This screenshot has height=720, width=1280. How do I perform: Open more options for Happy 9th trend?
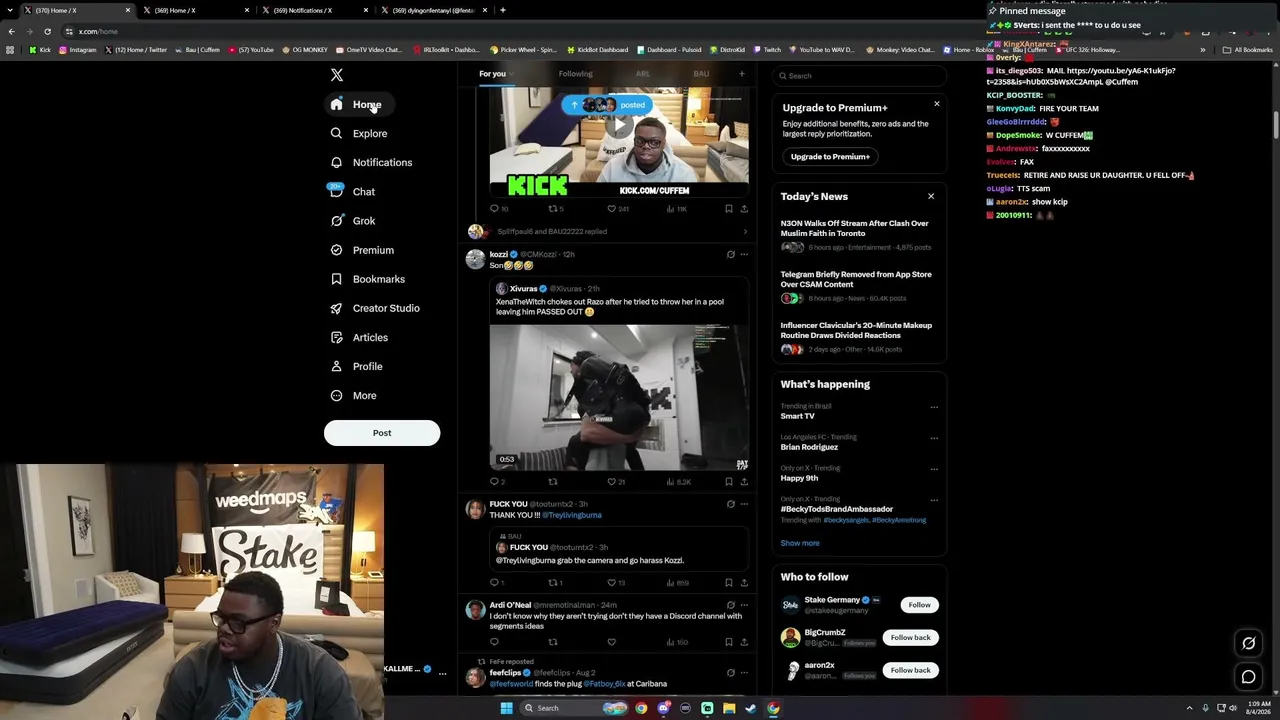[x=934, y=469]
